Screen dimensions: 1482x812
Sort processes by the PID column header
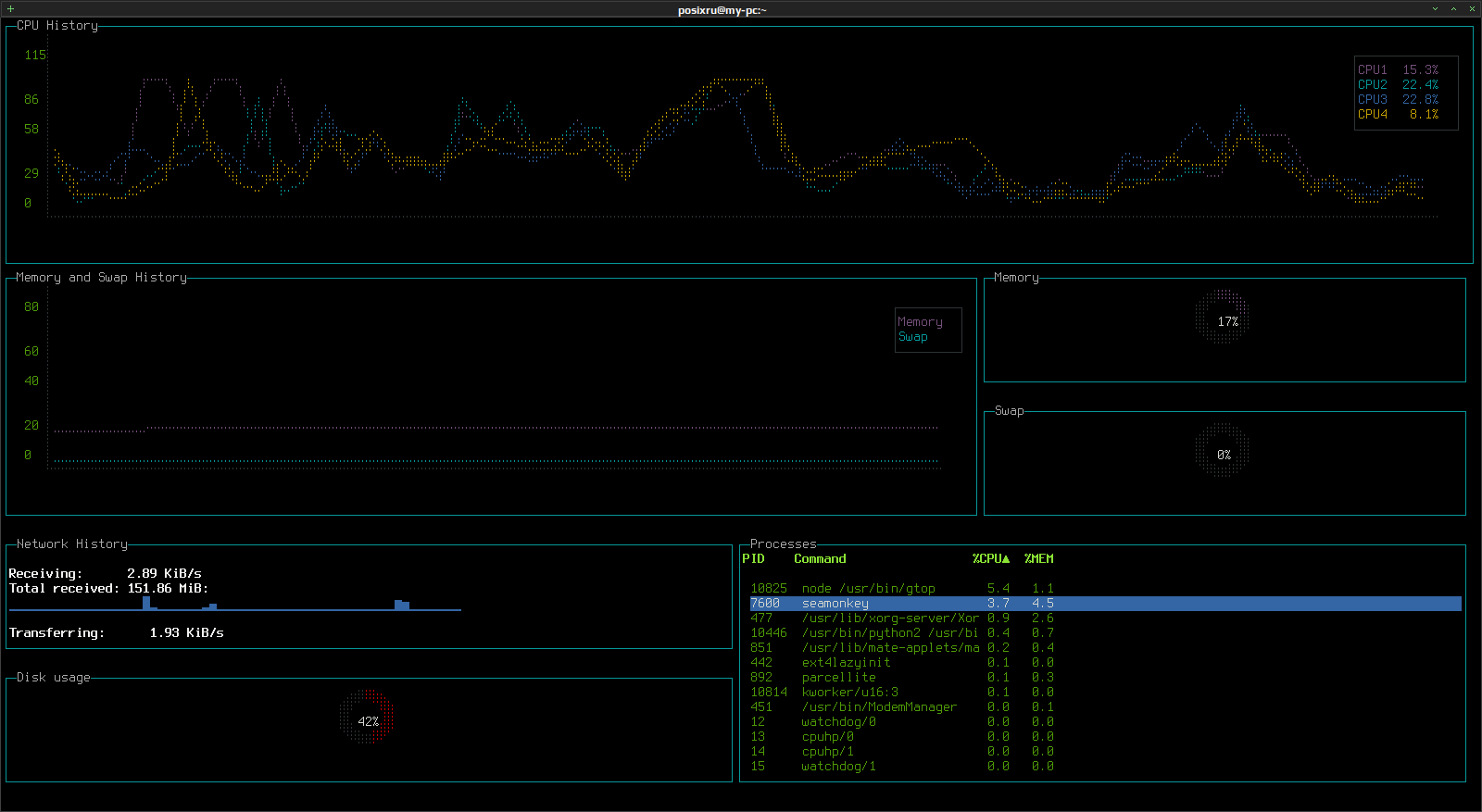tap(754, 558)
